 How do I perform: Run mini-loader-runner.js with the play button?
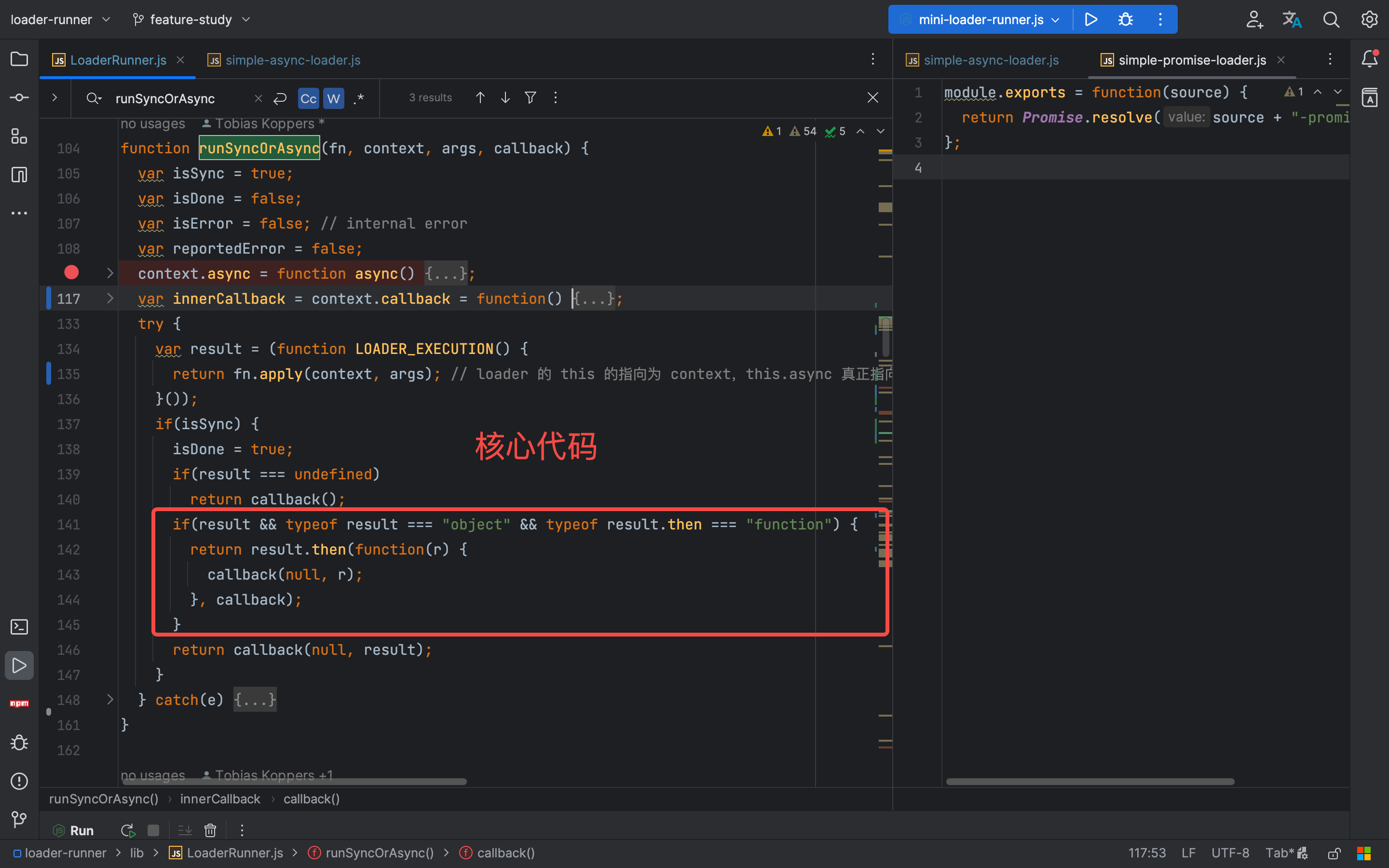point(1091,19)
